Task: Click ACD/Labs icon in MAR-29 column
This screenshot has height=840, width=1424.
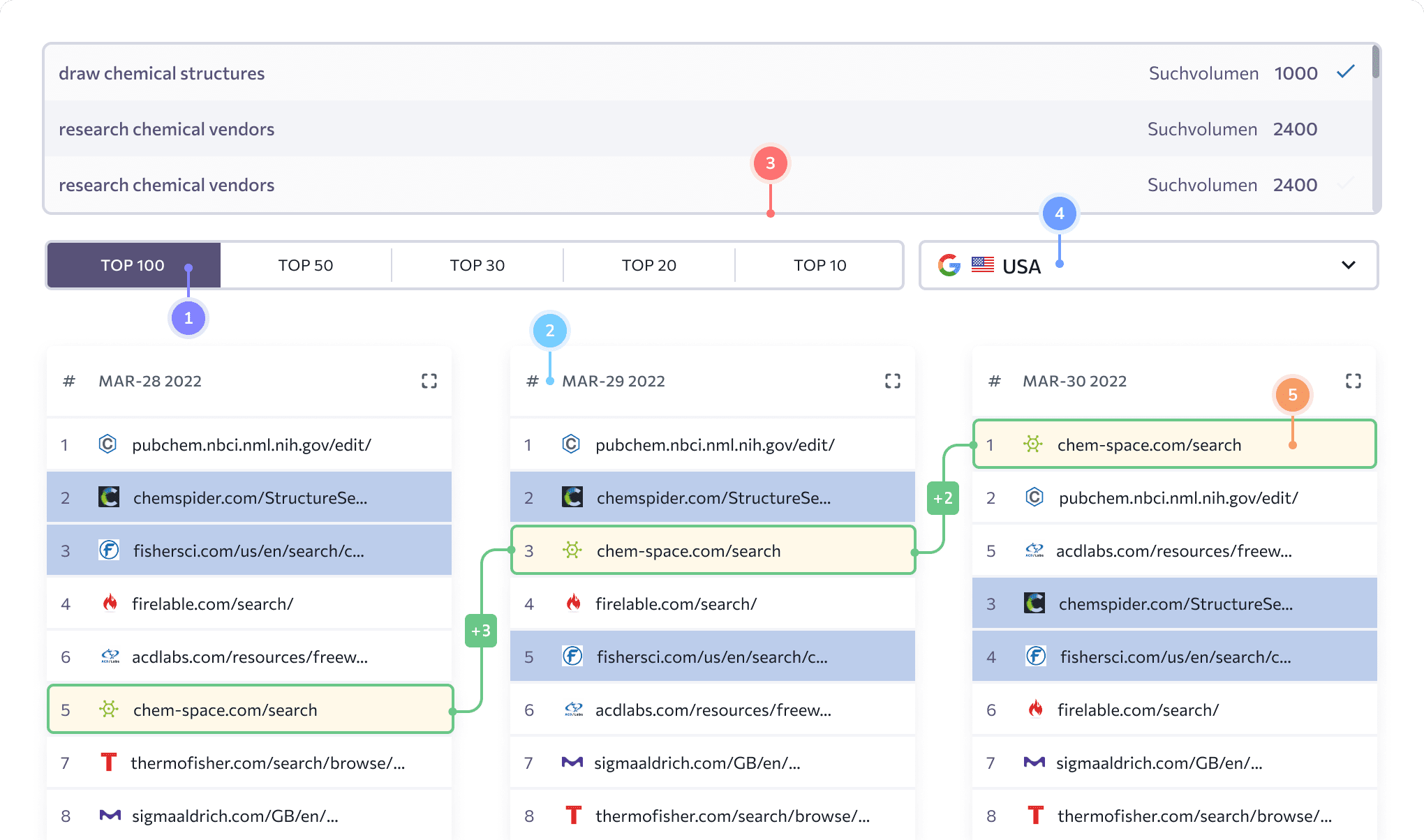Action: click(x=574, y=709)
